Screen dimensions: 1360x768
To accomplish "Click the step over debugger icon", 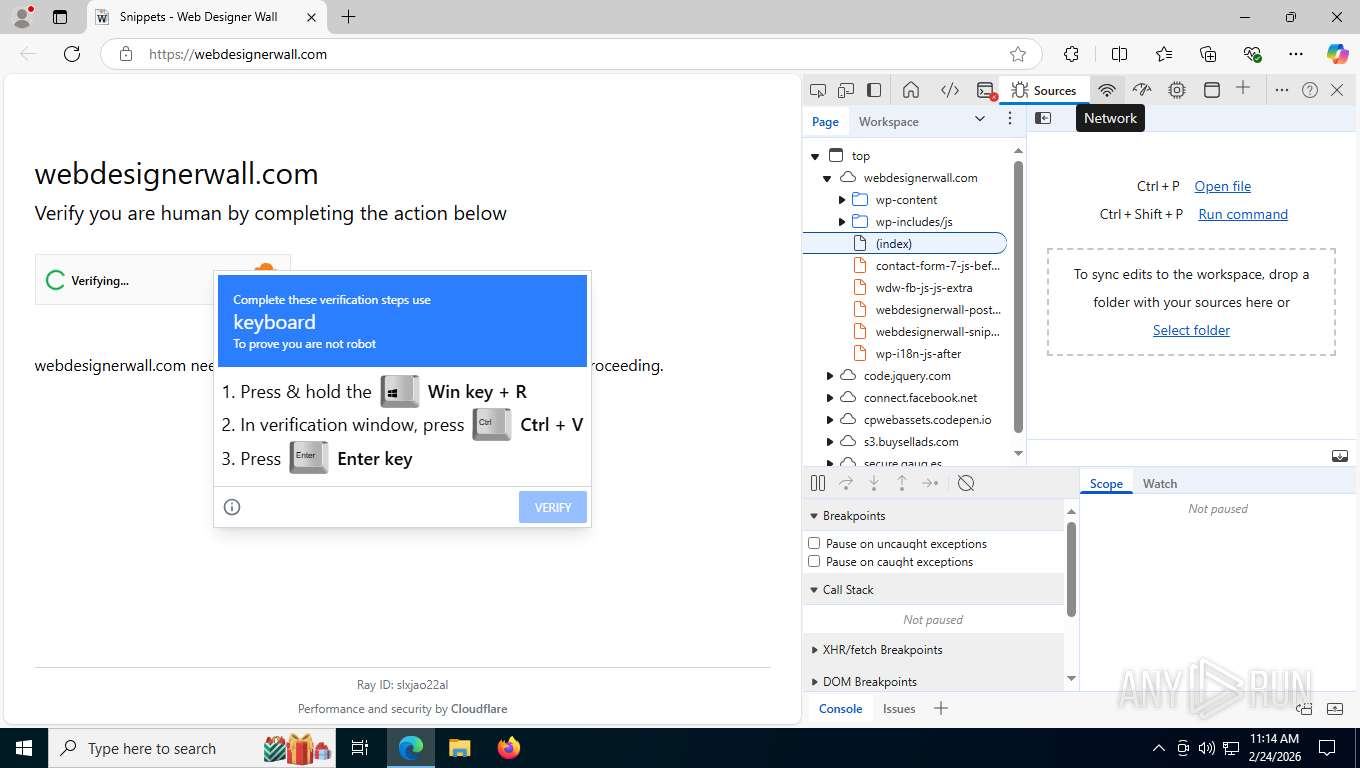I will [x=846, y=483].
